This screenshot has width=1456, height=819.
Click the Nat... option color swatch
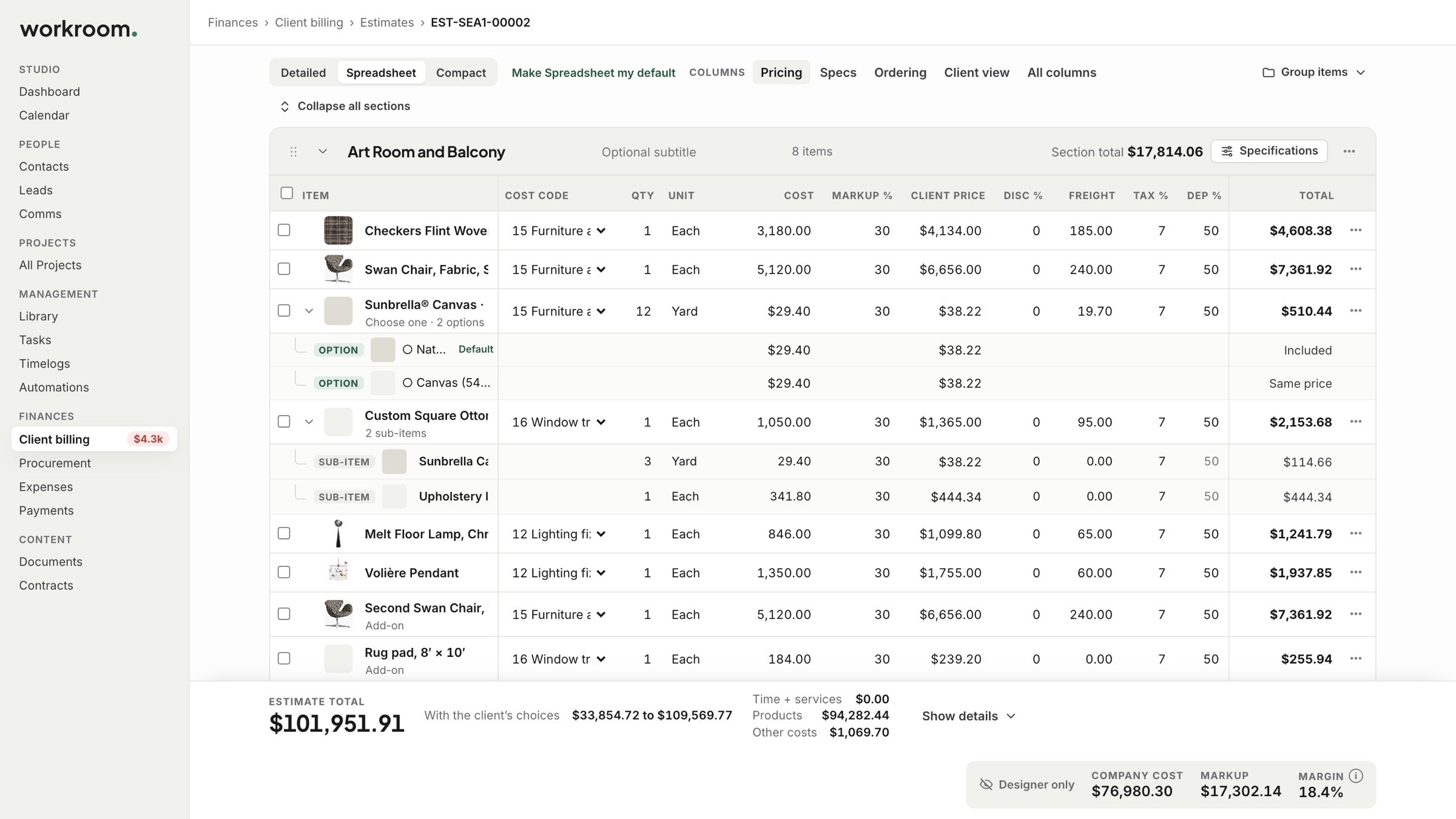(x=383, y=350)
